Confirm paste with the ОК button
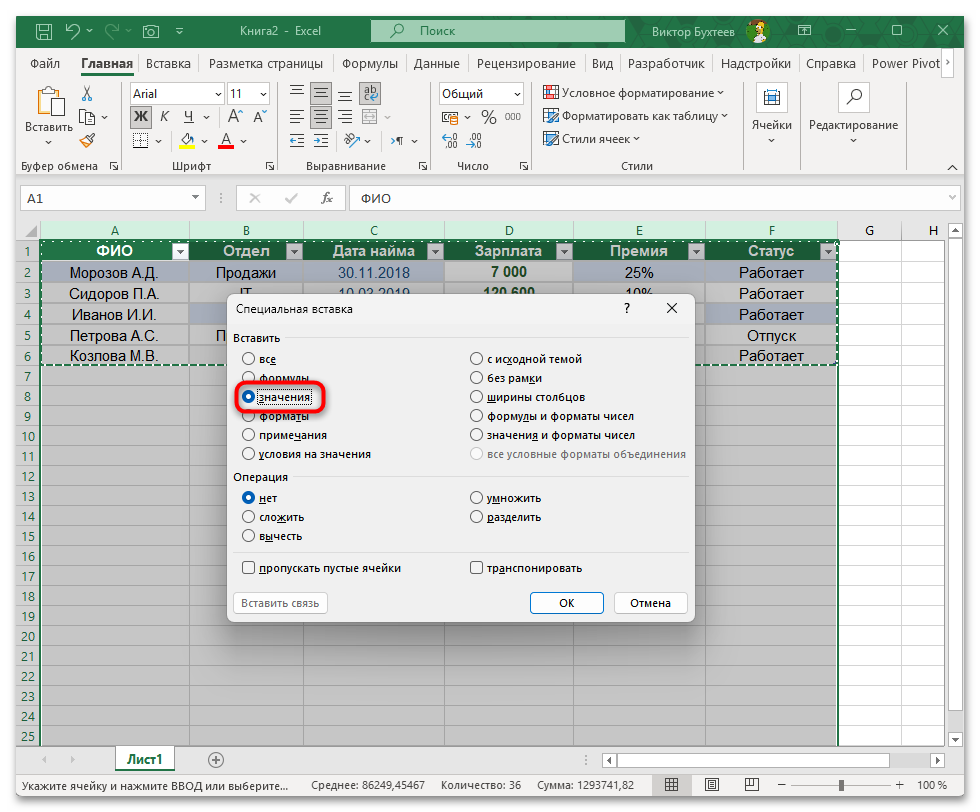 566,602
